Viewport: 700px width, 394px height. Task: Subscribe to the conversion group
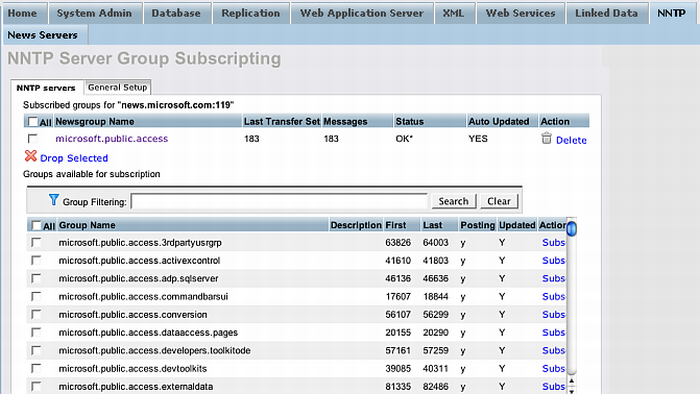pyautogui.click(x=553, y=315)
